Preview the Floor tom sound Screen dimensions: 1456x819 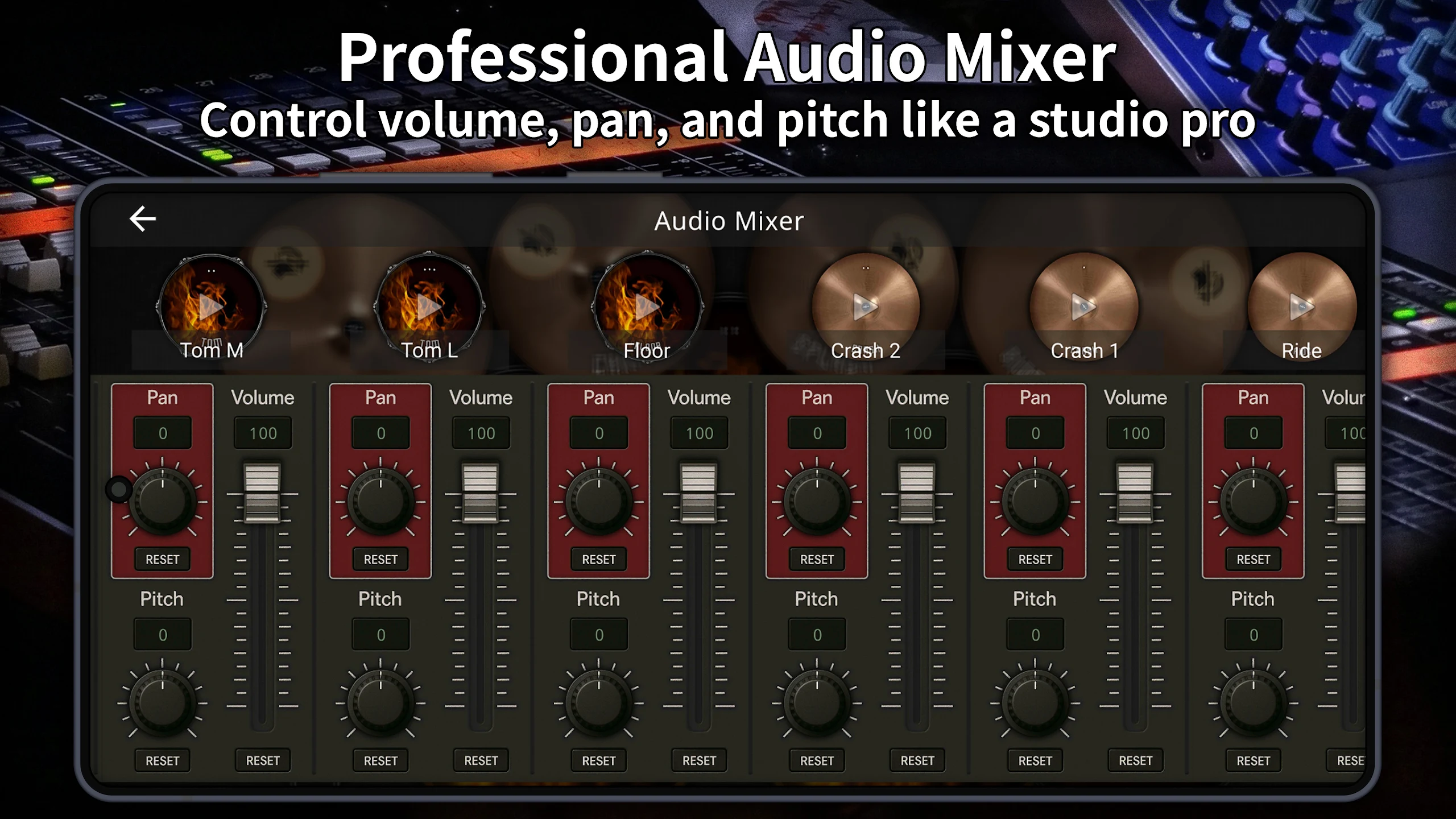pyautogui.click(x=647, y=307)
